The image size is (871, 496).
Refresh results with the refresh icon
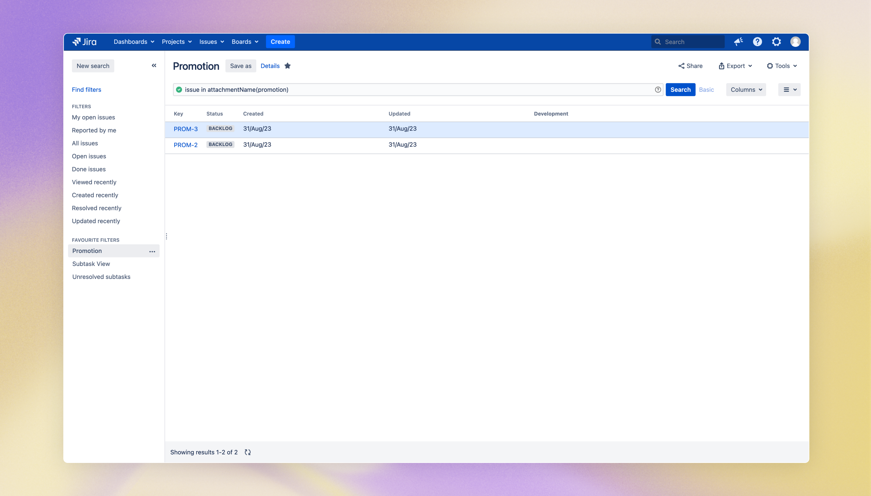tap(248, 452)
